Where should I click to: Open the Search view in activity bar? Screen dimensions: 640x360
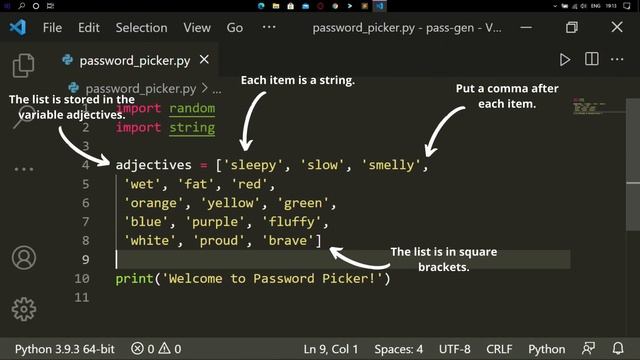pyautogui.click(x=24, y=117)
